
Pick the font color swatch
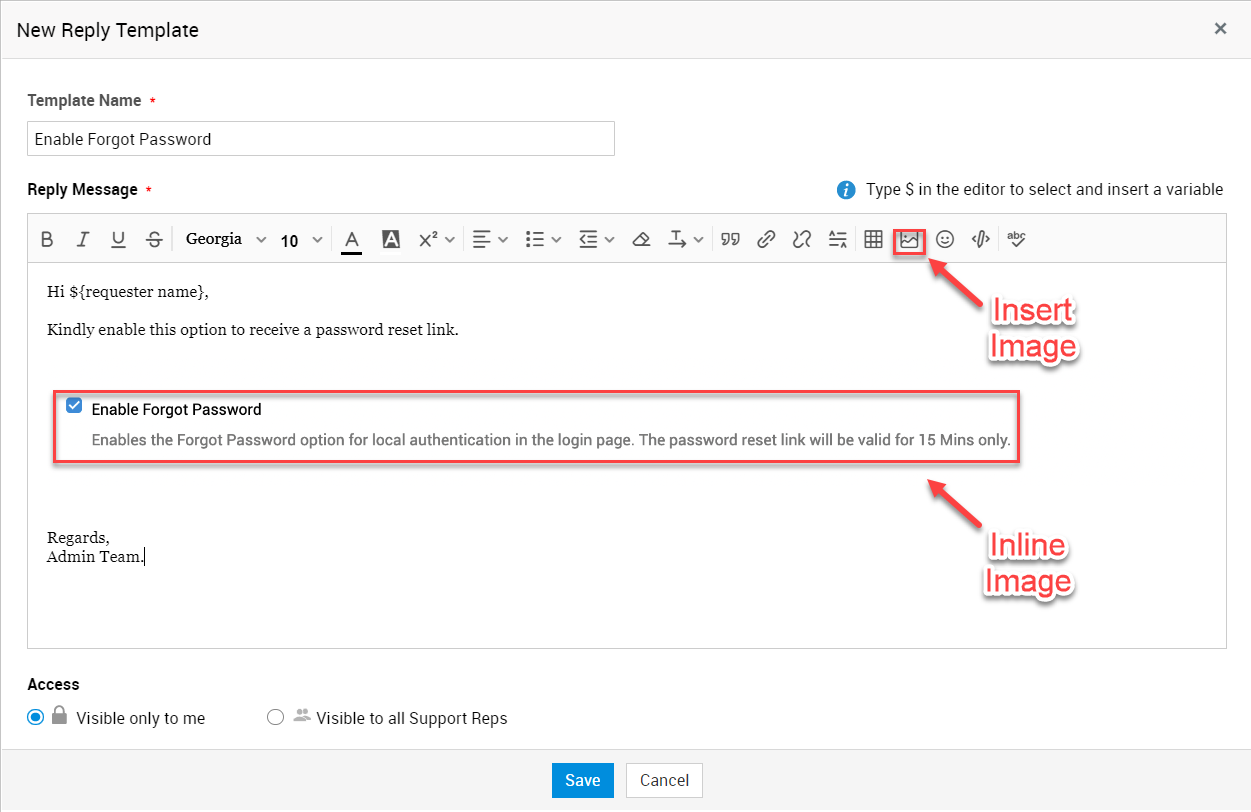coord(351,240)
